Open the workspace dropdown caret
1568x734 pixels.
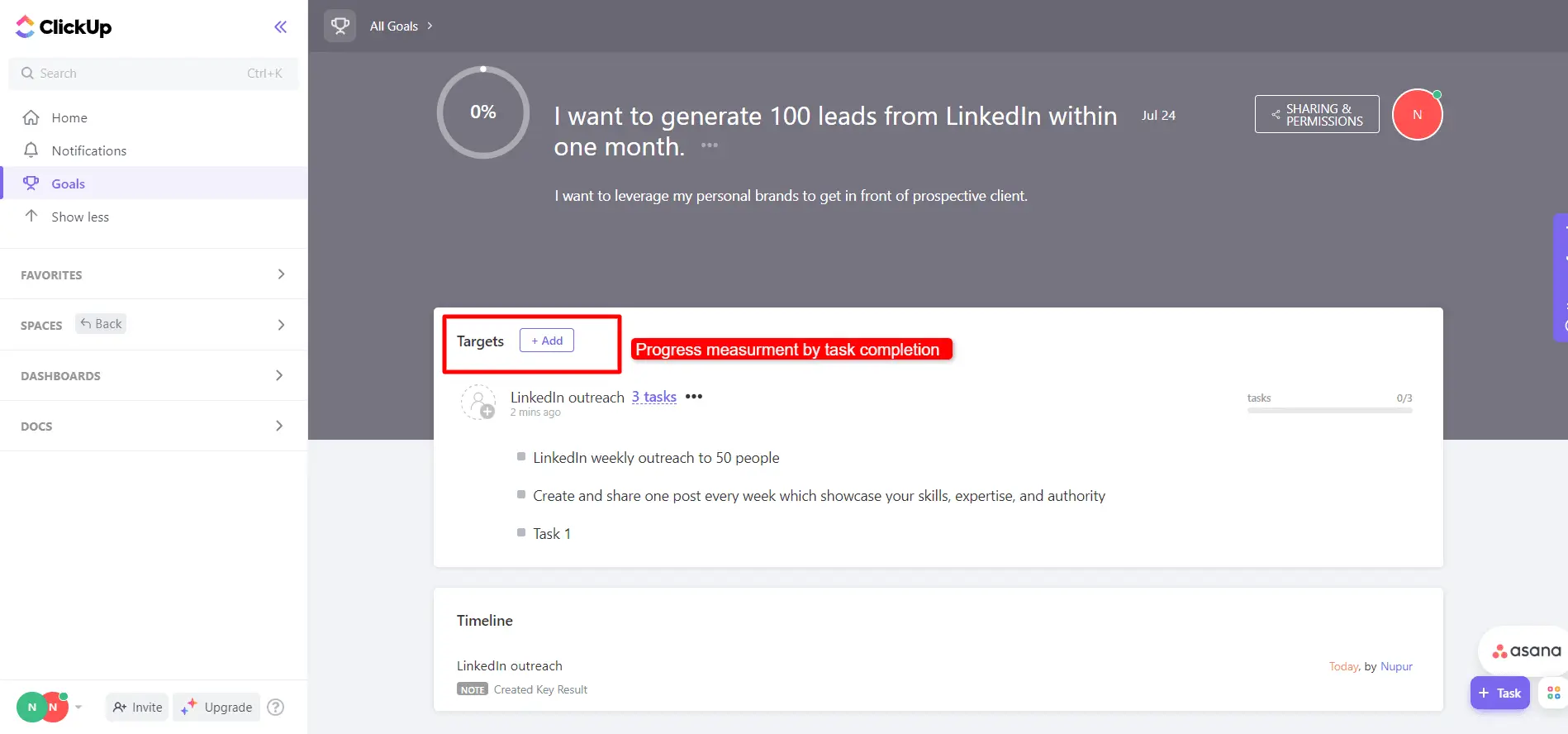tap(78, 708)
